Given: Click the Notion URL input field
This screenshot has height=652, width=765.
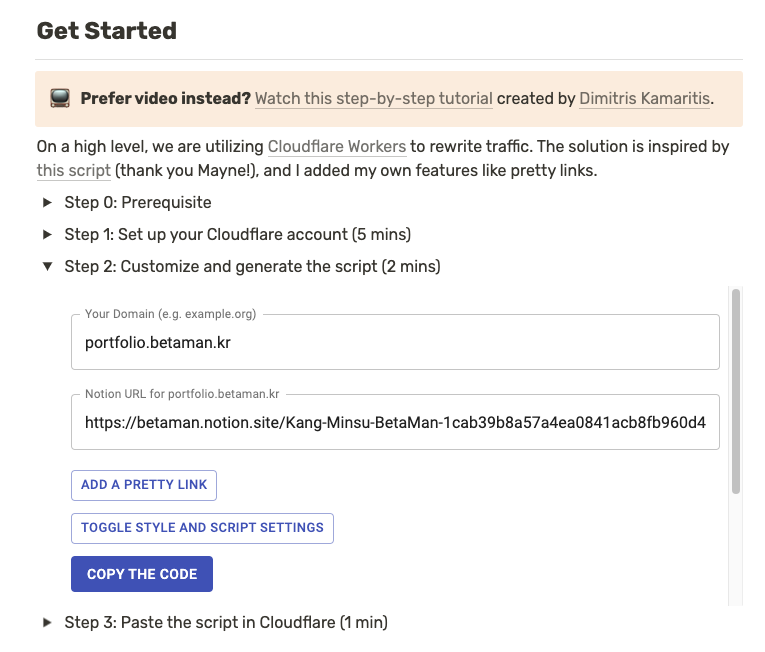Looking at the screenshot, I should tap(395, 422).
